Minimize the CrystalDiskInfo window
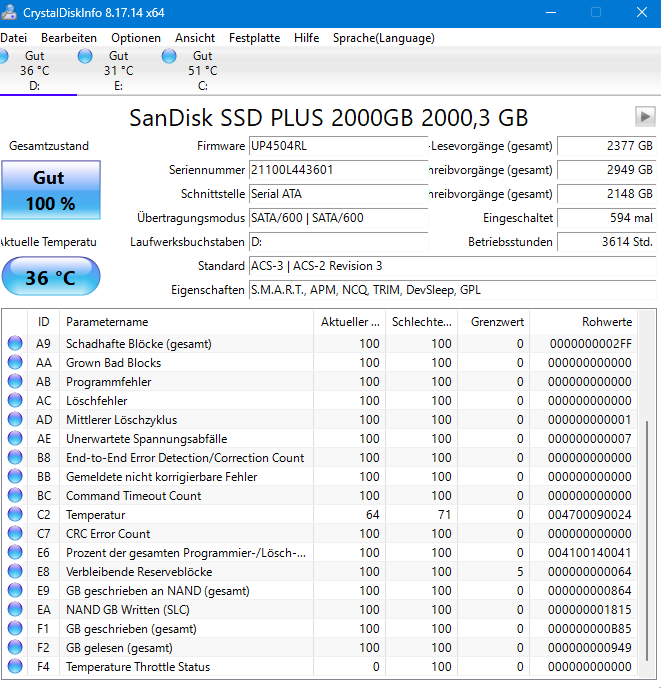This screenshot has width=661, height=688. (551, 12)
